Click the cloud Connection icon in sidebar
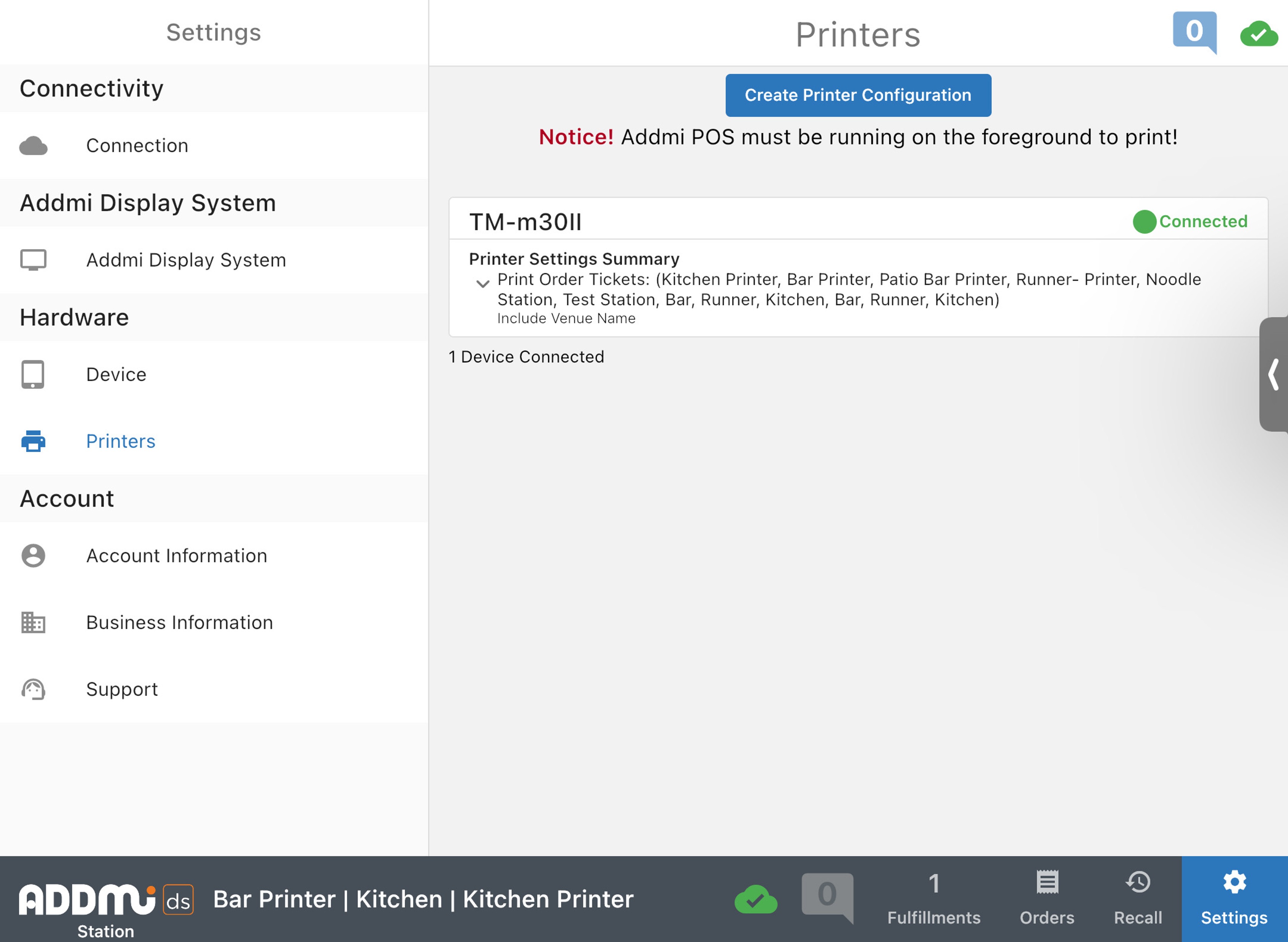1288x942 pixels. [x=33, y=146]
